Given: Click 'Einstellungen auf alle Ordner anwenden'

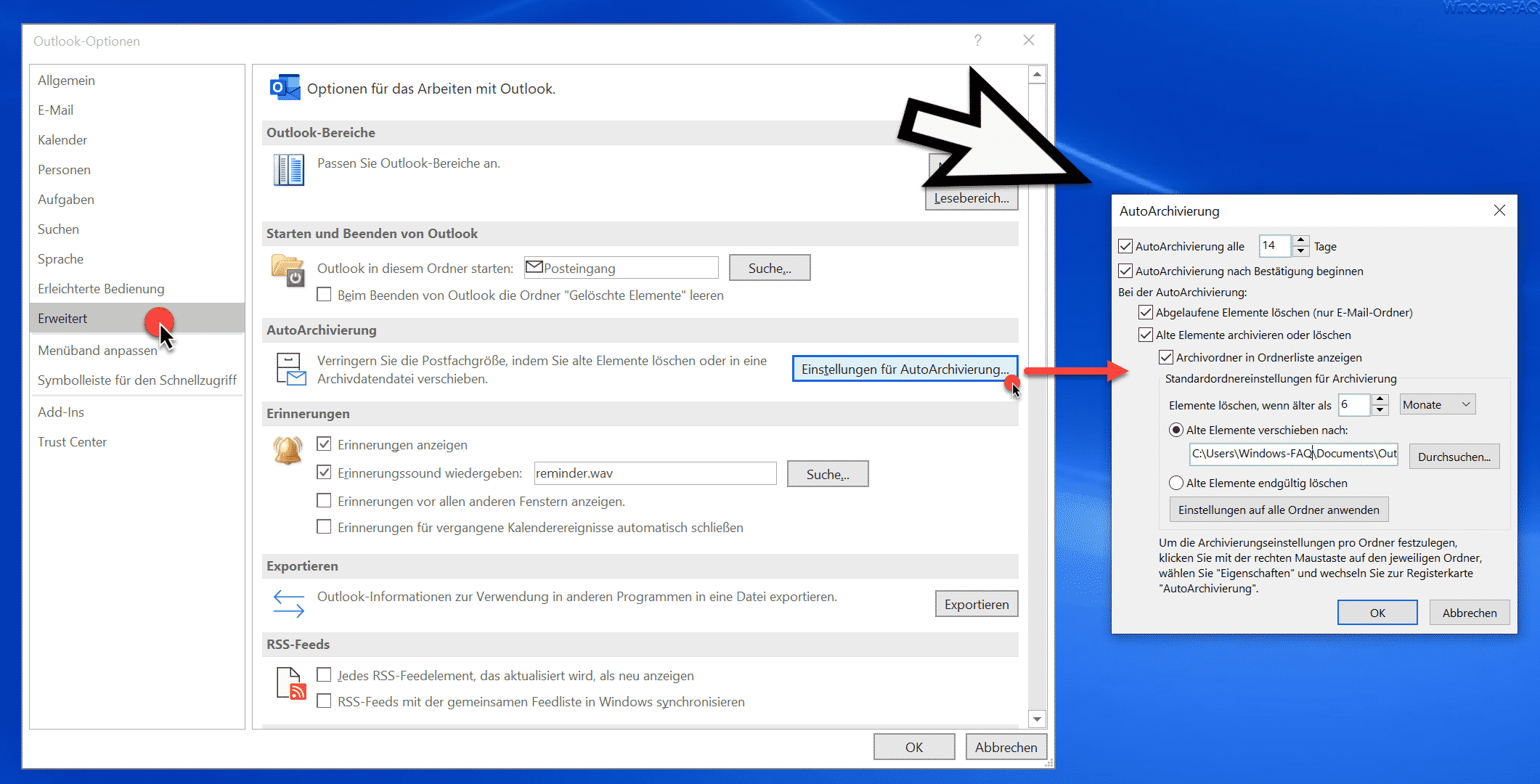Looking at the screenshot, I should coord(1279,510).
